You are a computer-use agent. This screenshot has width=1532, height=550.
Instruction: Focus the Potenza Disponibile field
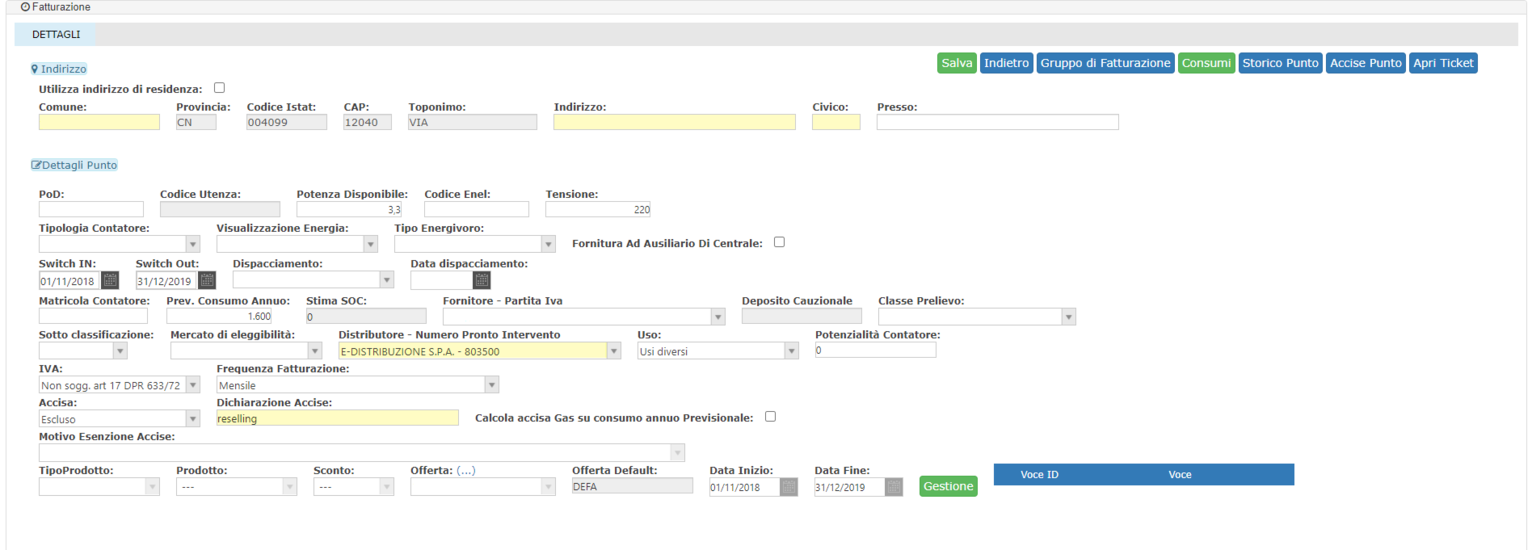[x=349, y=209]
